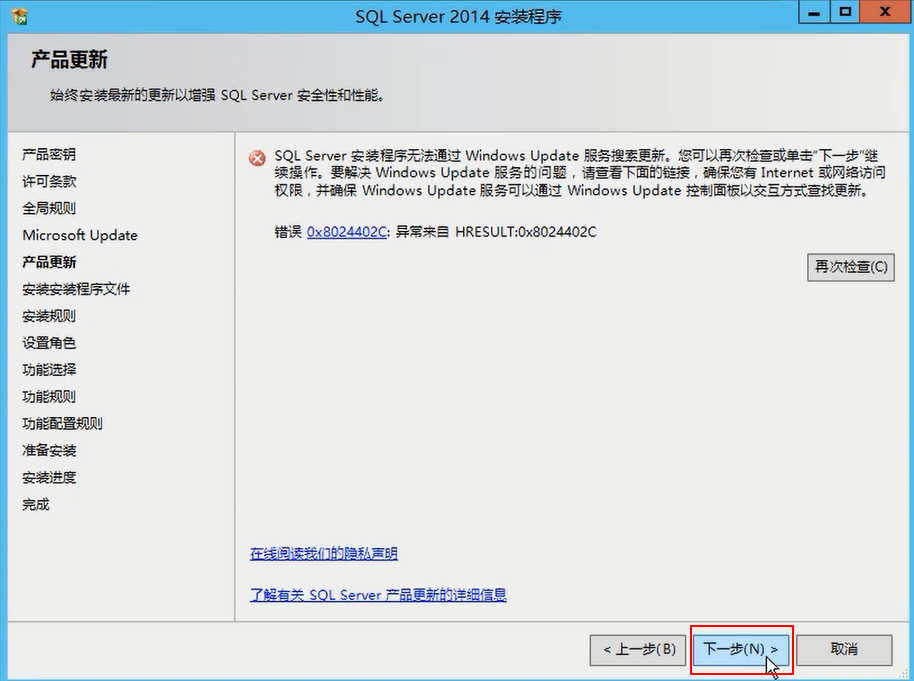Select the 设置角色 step in the sidebar
Viewport: 914px width, 681px height.
pos(49,343)
